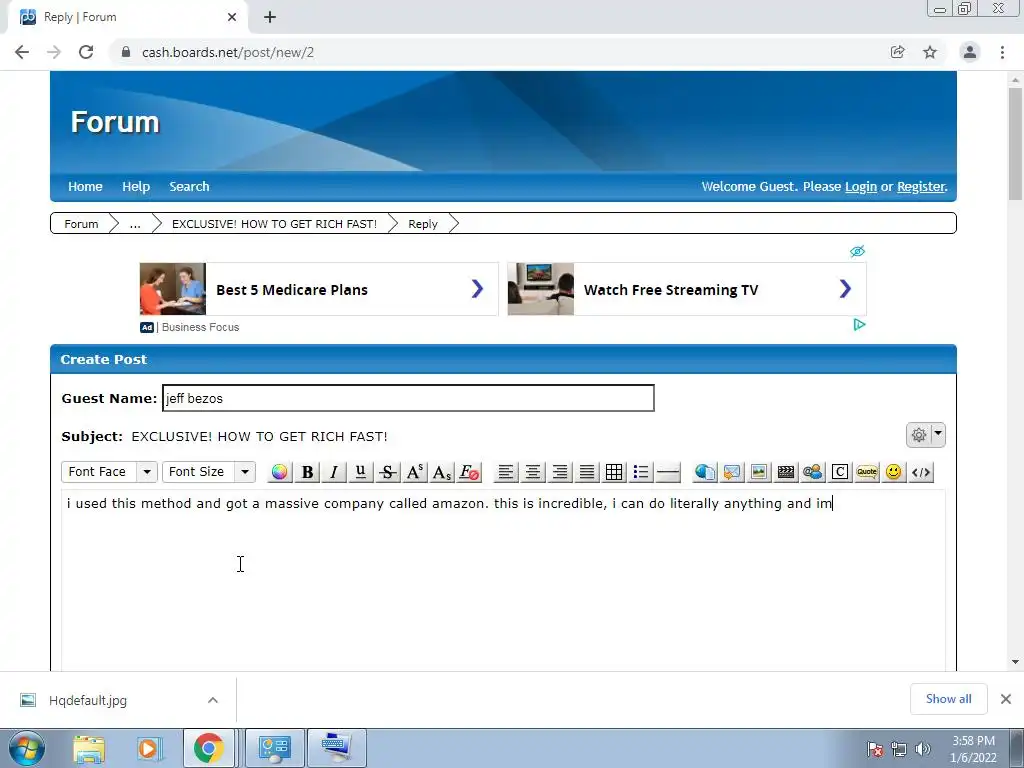Image resolution: width=1024 pixels, height=768 pixels.
Task: Switch to BBCode source view
Action: tap(921, 472)
